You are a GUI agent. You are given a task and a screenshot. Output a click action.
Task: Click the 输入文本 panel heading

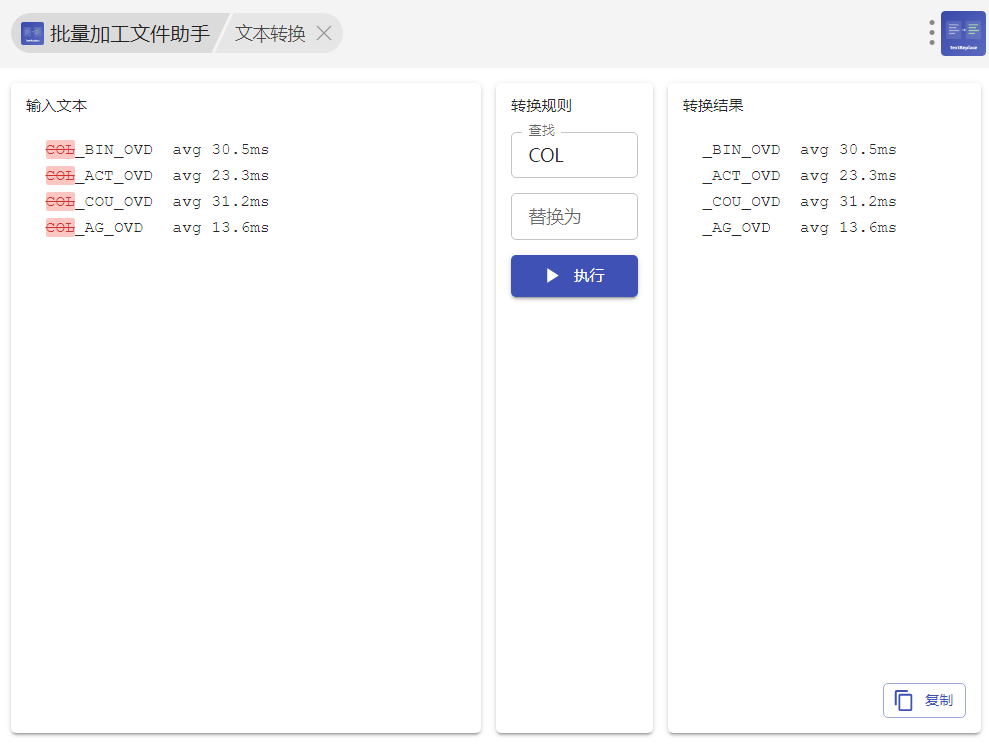coord(56,105)
